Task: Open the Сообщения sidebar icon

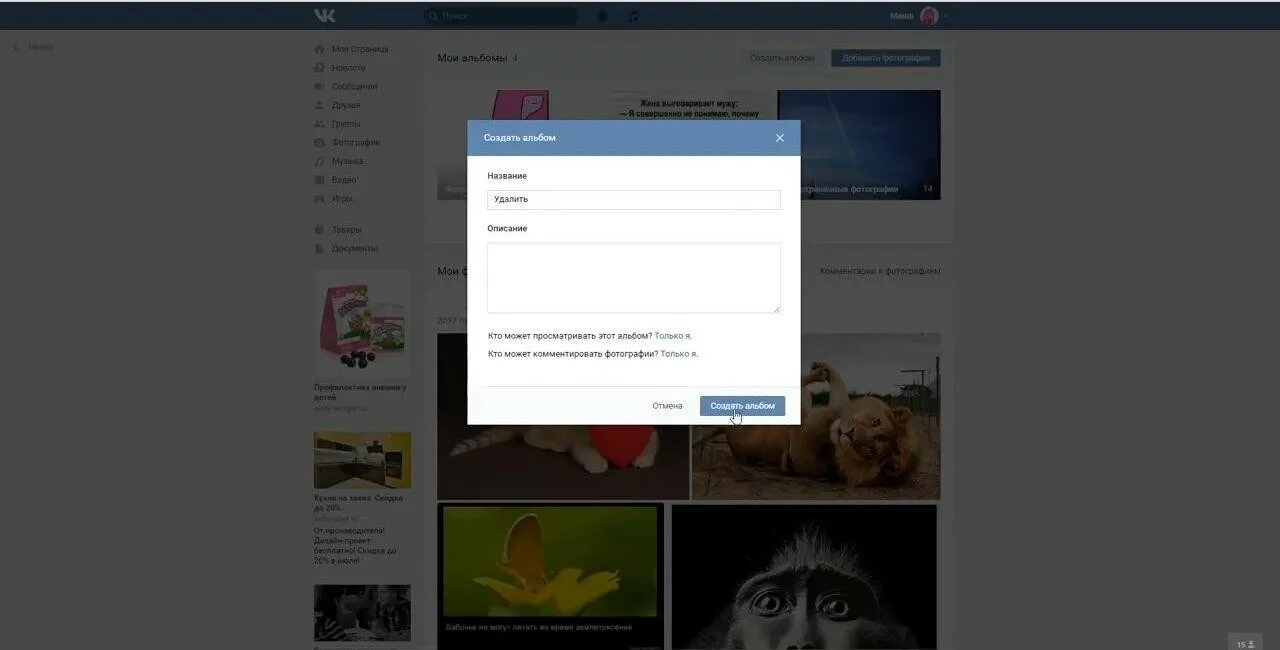Action: [x=320, y=86]
